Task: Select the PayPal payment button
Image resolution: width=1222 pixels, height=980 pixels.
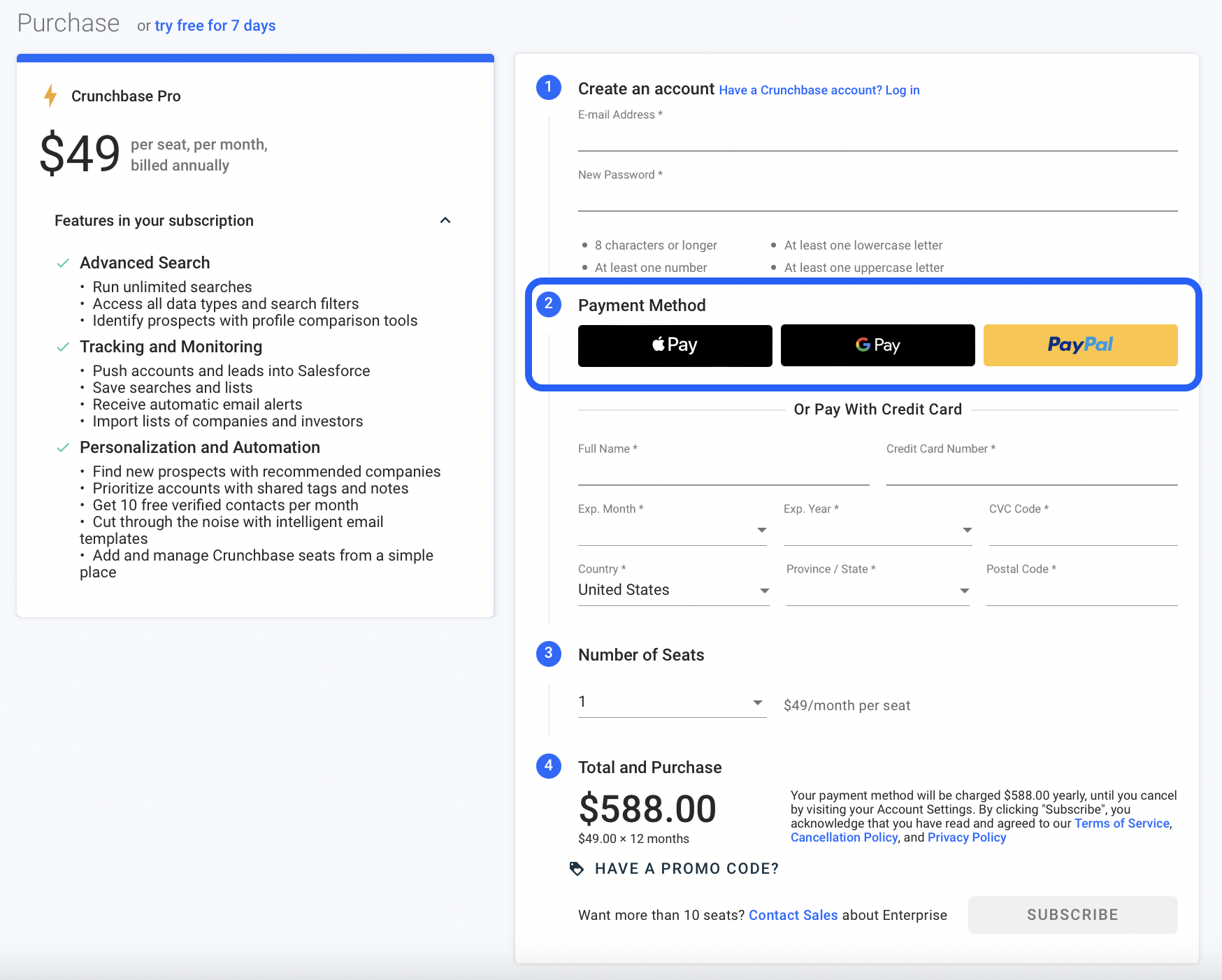Action: point(1081,345)
